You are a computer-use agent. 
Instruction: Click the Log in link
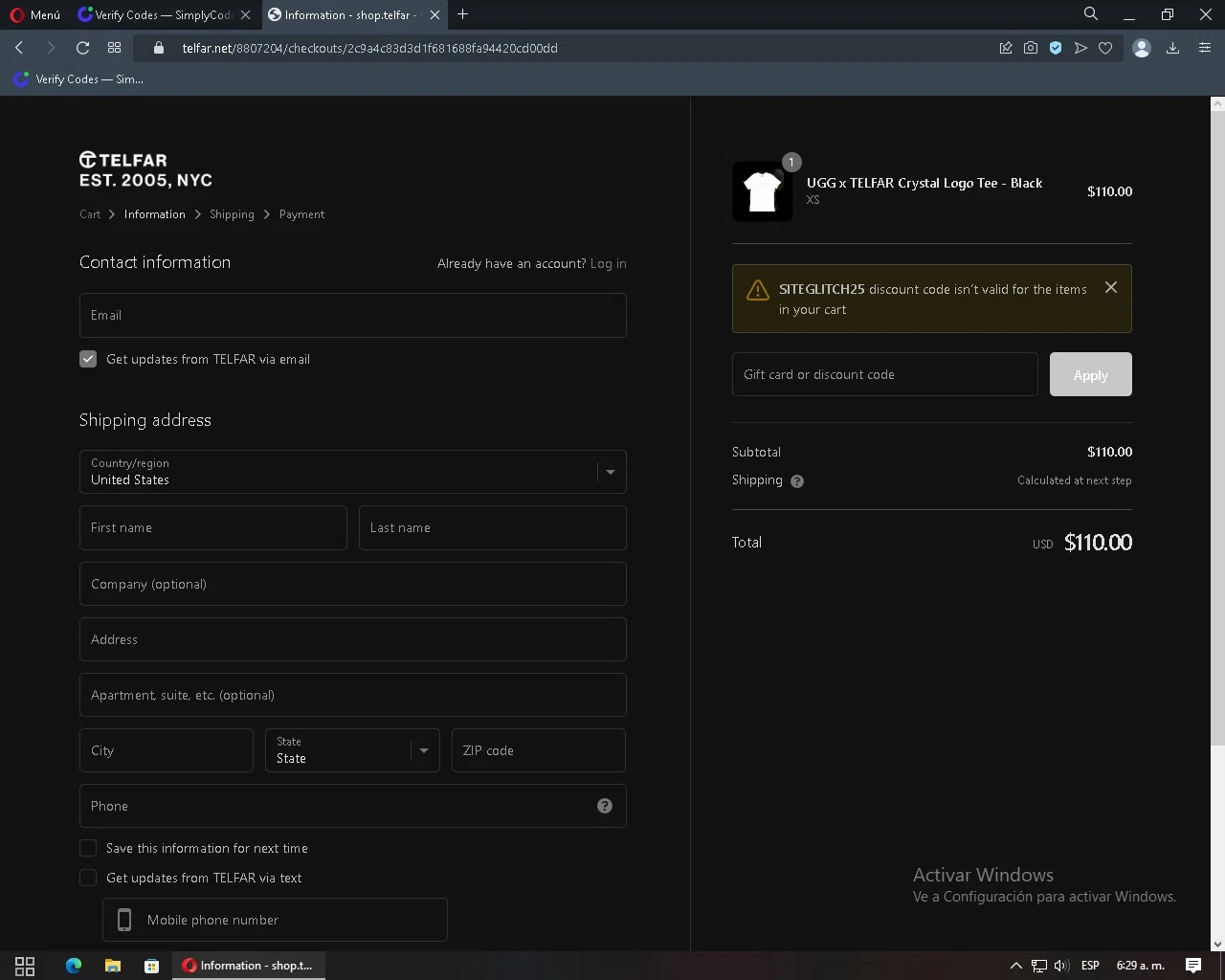(609, 263)
